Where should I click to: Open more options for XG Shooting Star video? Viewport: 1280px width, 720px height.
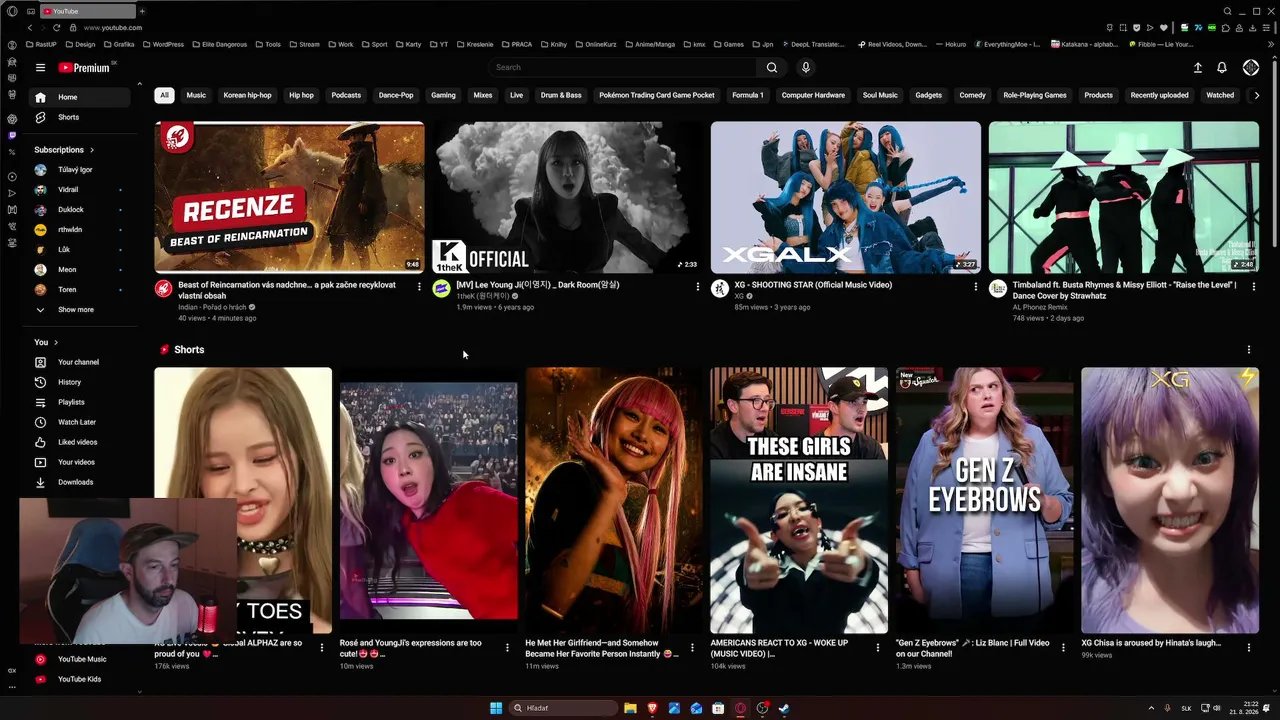click(975, 287)
